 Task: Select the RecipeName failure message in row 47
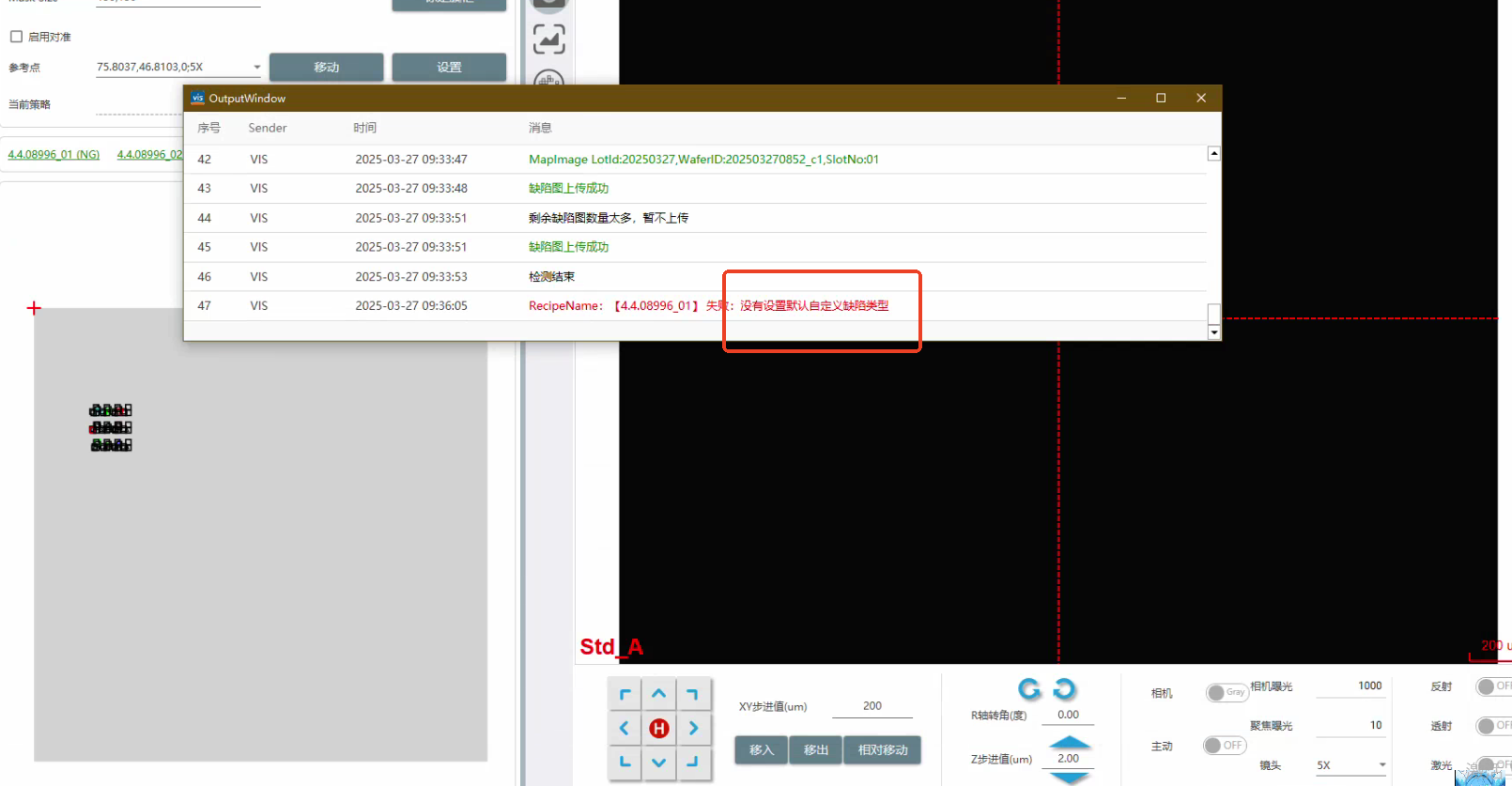point(708,306)
